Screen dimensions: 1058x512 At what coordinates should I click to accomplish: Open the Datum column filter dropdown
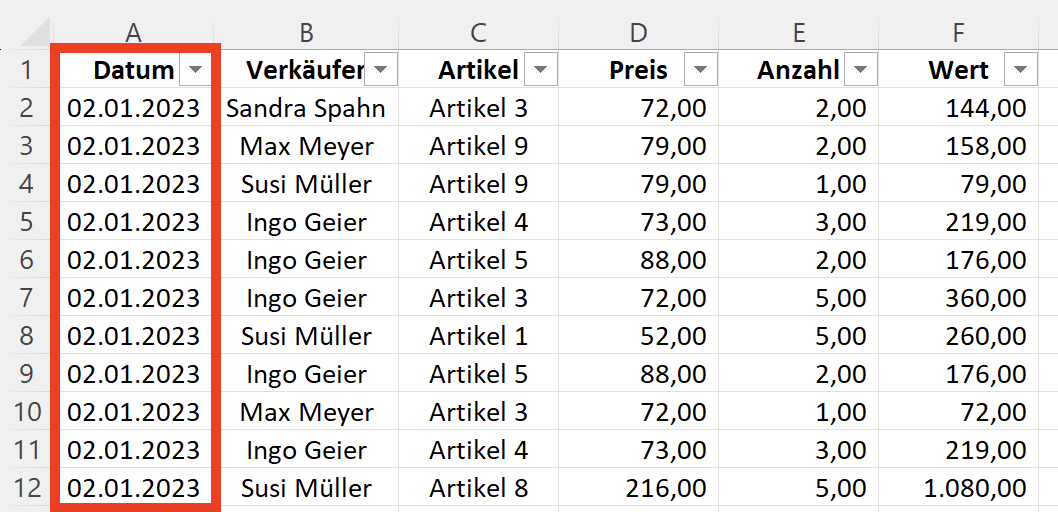(195, 69)
